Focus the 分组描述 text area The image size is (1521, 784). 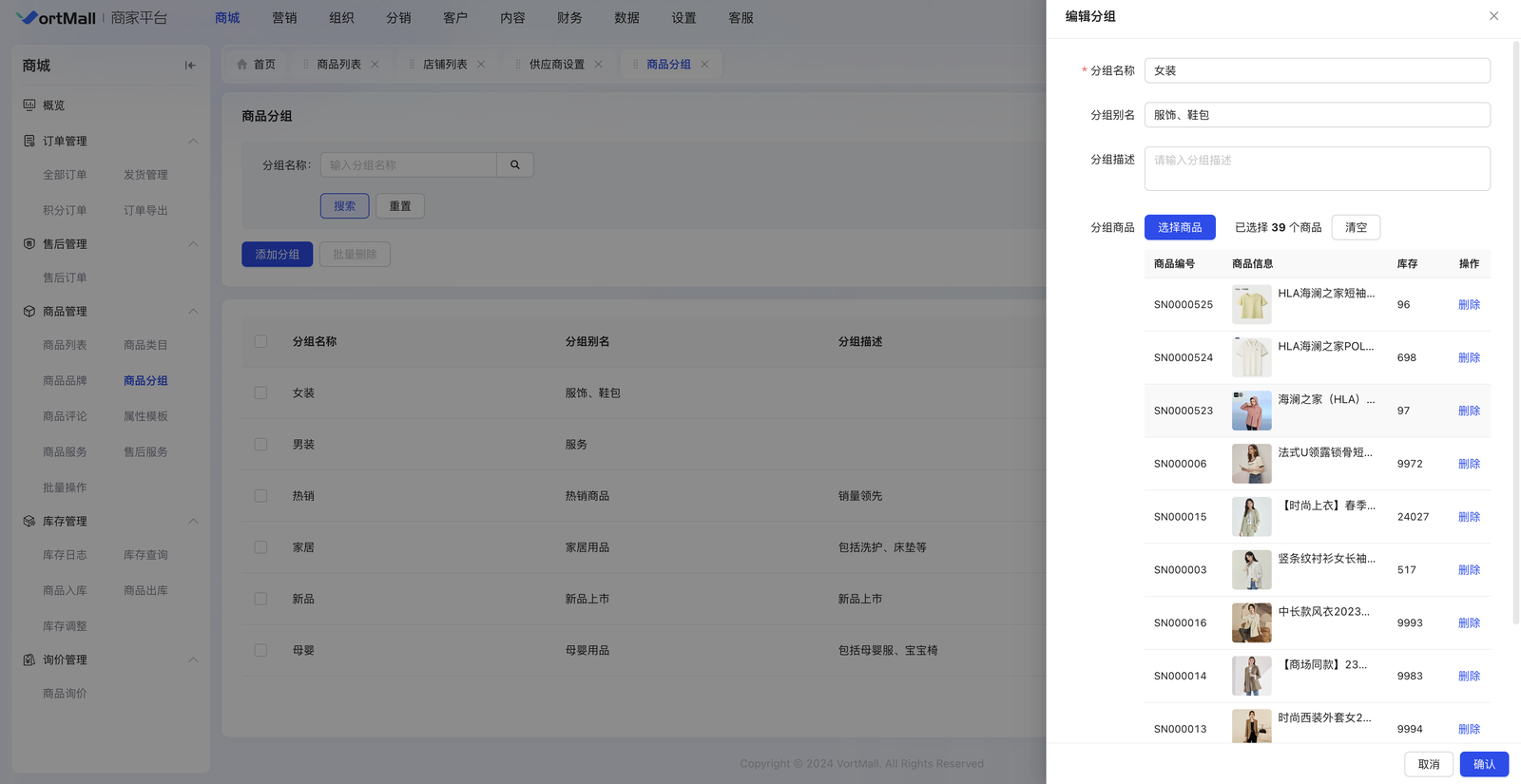[1317, 168]
